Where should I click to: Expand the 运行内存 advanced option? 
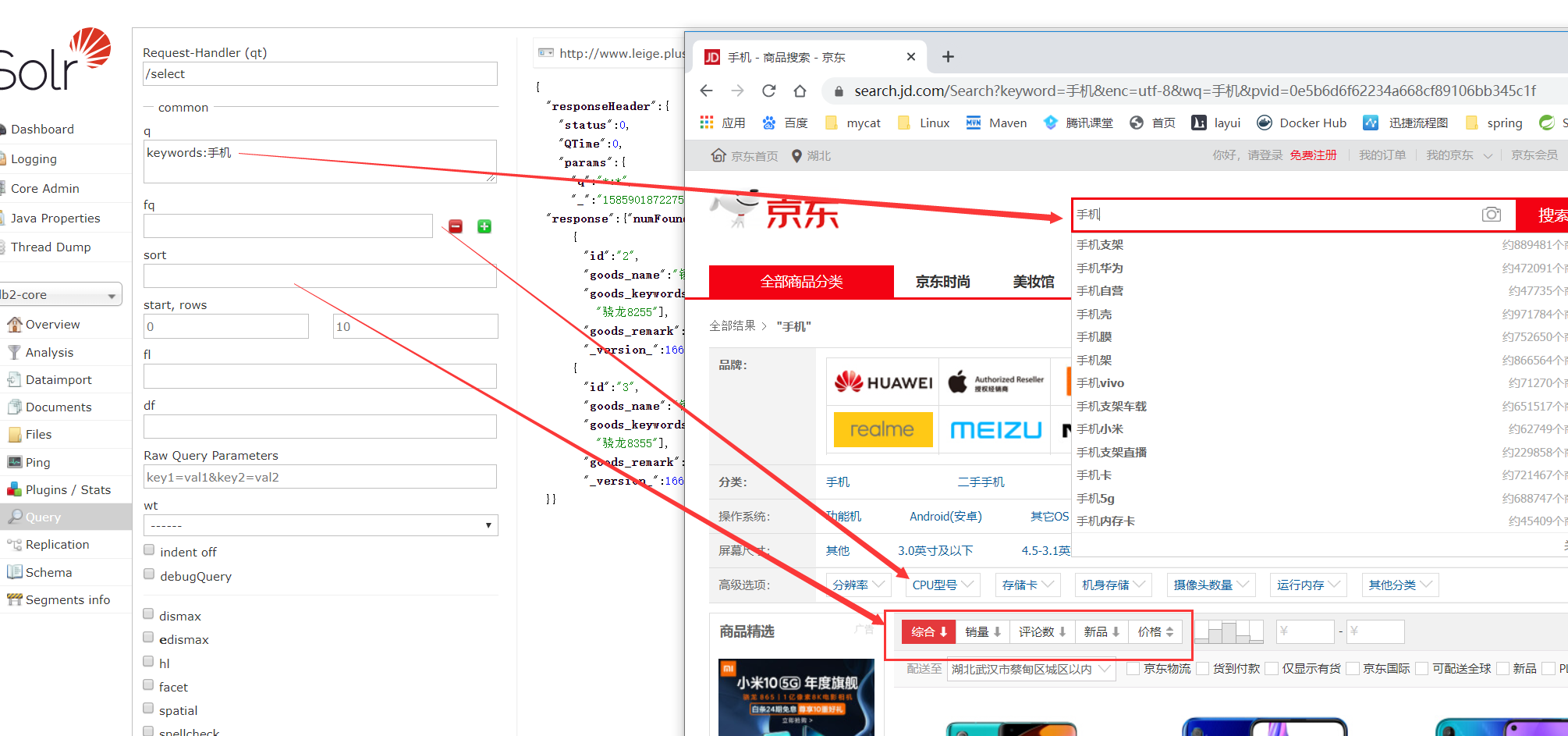click(1308, 585)
